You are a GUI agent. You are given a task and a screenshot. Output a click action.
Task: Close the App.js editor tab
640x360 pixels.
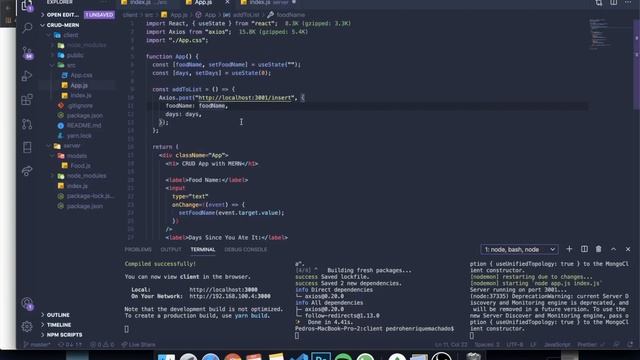(x=227, y=2)
